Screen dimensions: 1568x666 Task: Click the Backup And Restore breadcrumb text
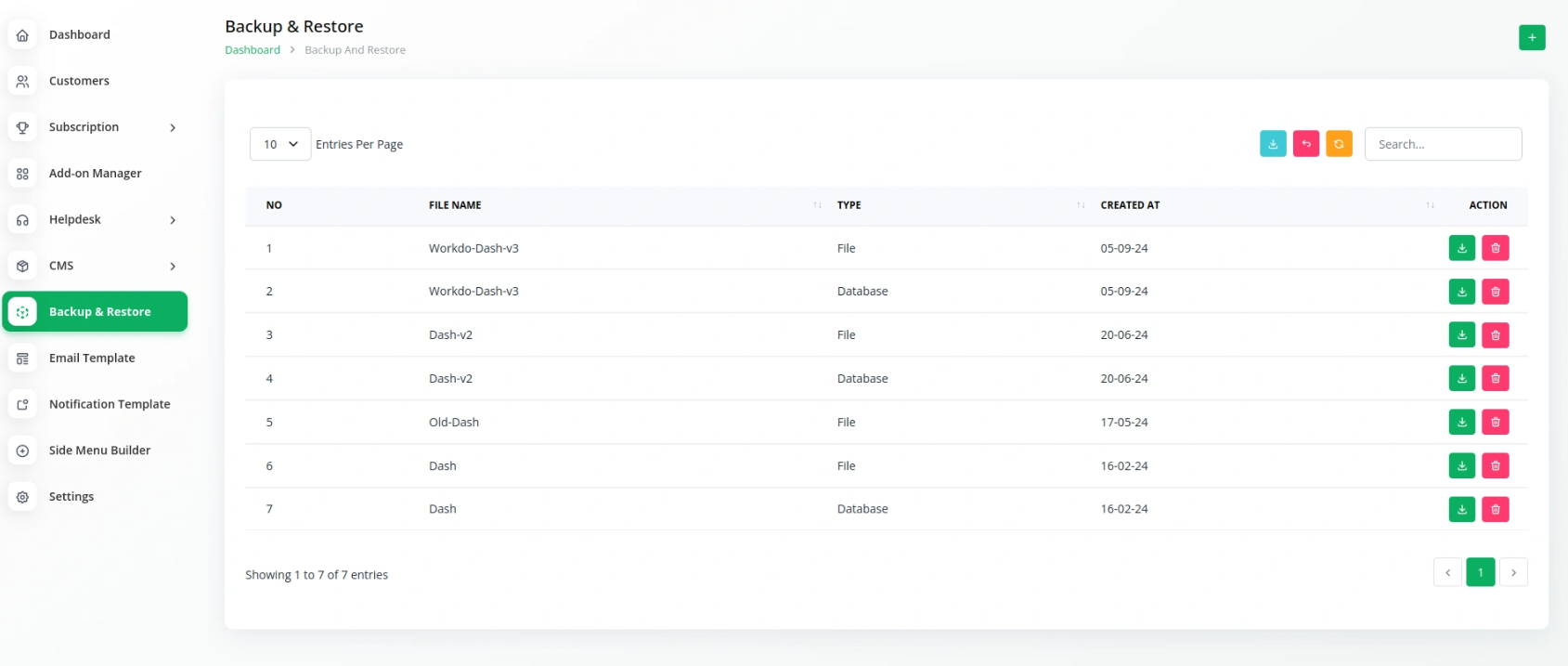click(355, 50)
